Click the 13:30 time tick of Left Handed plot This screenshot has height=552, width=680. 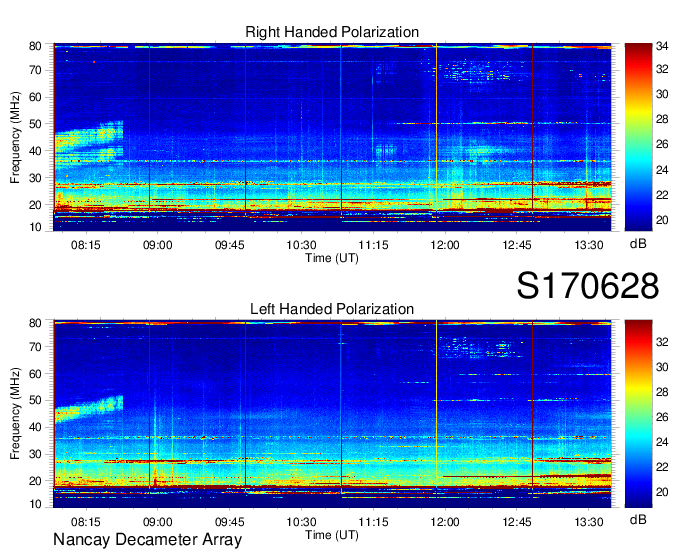point(589,522)
